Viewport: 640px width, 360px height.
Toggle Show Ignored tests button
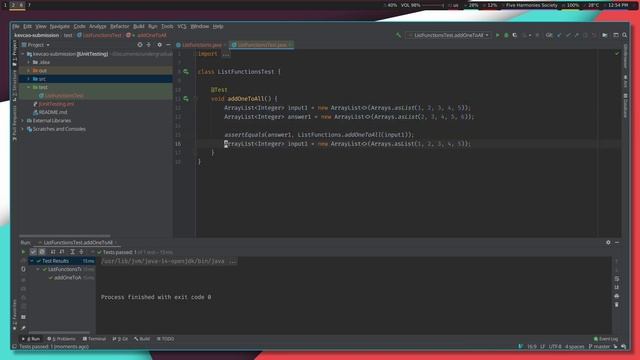click(x=42, y=252)
